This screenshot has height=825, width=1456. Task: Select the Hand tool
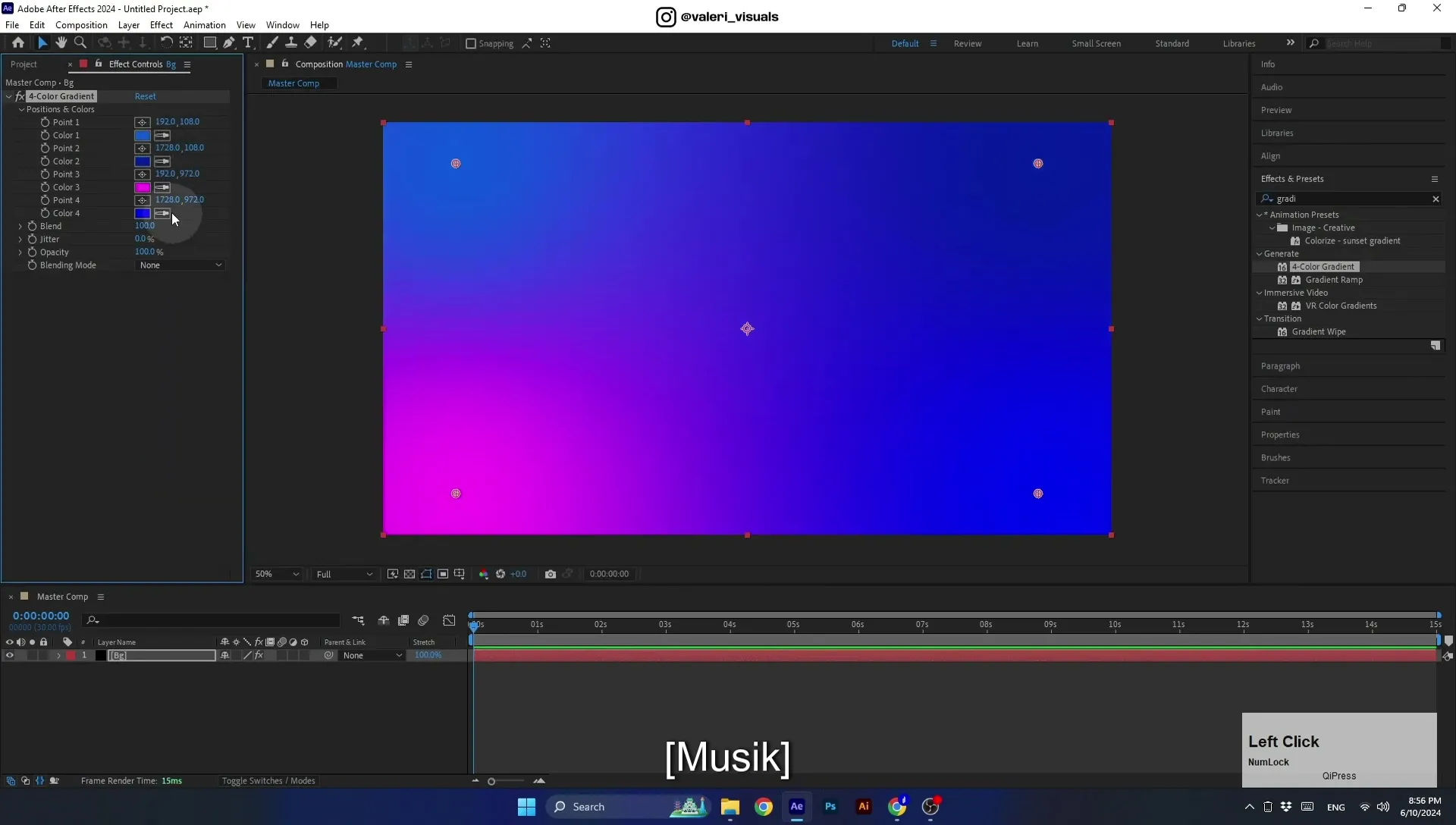61,43
